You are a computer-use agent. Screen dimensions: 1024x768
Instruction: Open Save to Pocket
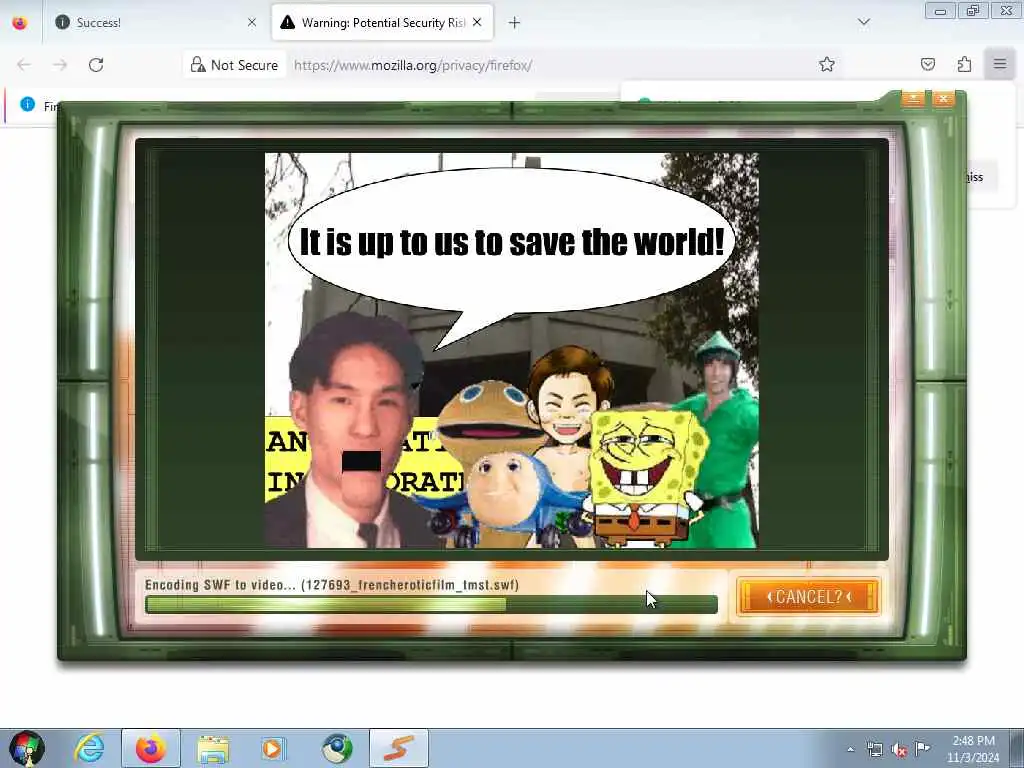click(x=928, y=64)
